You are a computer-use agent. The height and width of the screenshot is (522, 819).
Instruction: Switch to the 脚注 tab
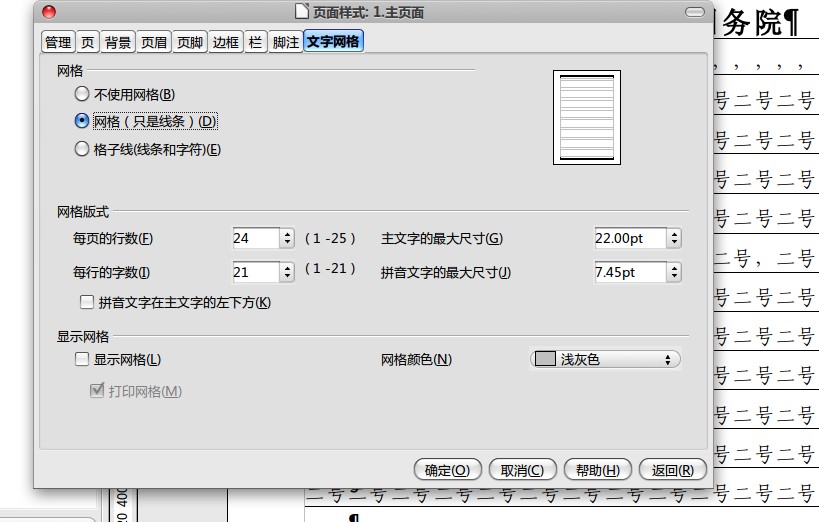click(x=286, y=42)
